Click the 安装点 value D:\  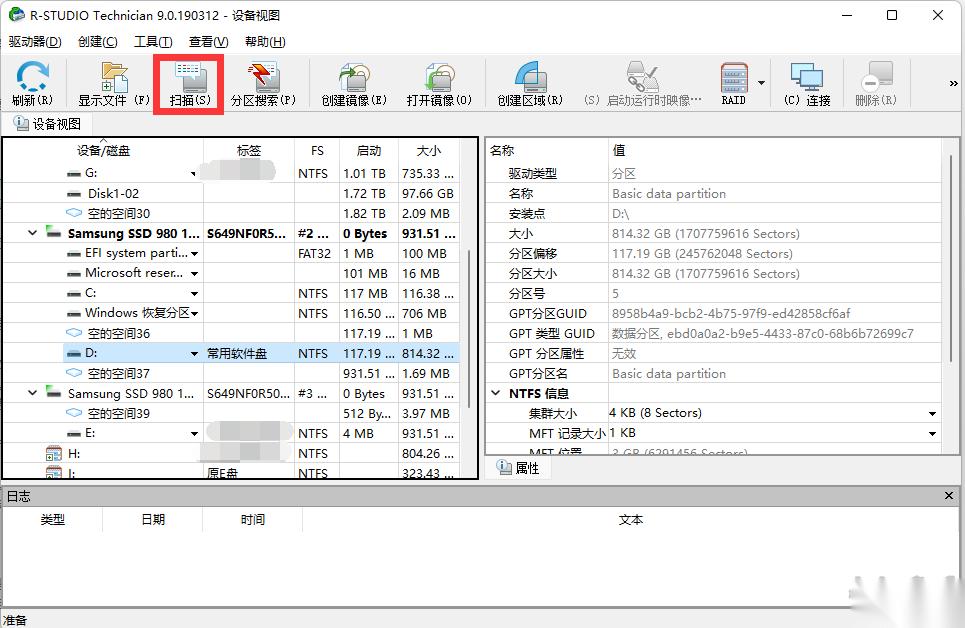pos(620,214)
